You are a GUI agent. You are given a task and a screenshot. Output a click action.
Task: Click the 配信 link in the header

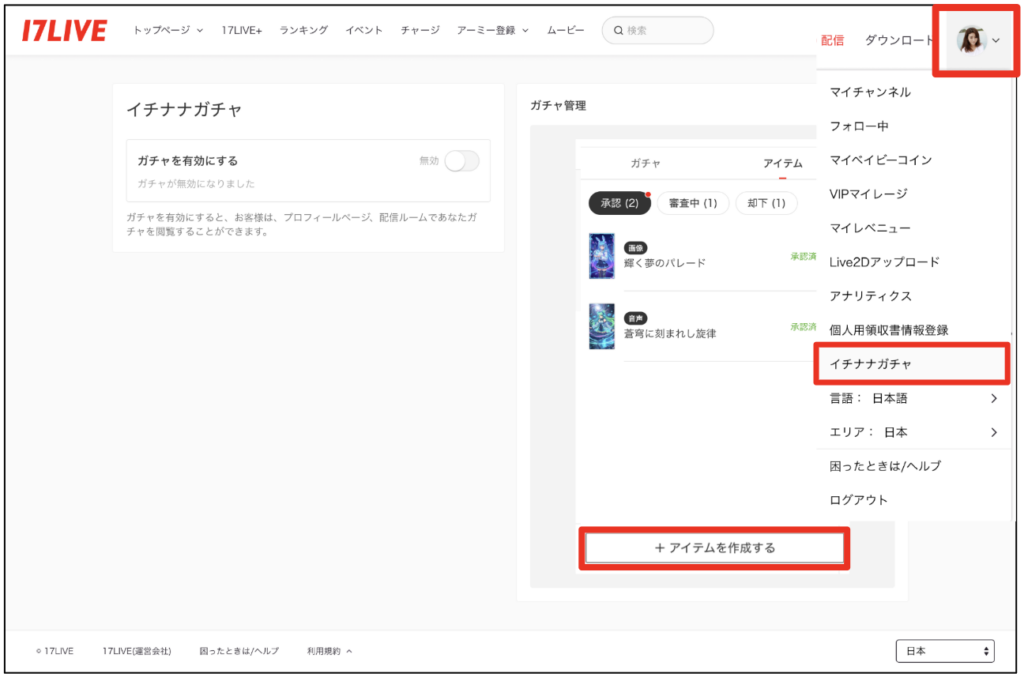click(x=832, y=40)
